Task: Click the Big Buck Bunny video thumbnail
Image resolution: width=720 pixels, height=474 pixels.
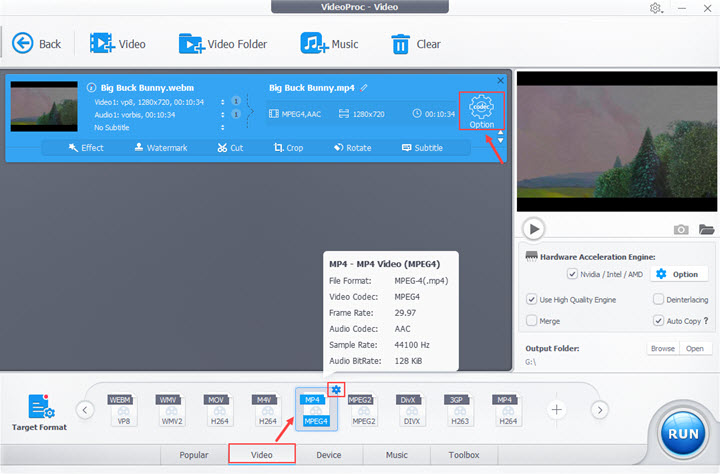Action: 44,107
